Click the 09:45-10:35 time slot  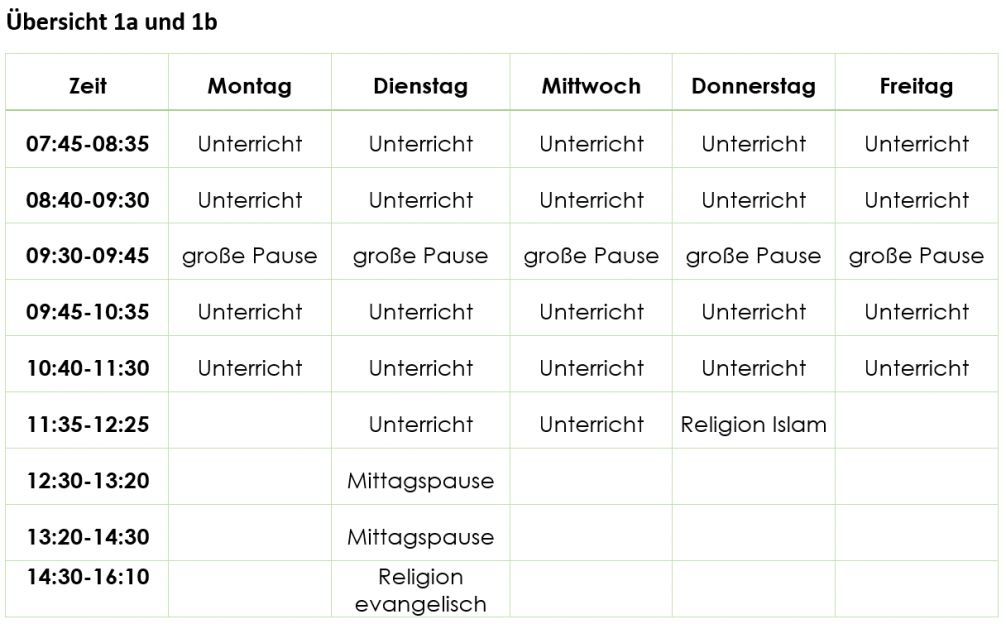(88, 312)
